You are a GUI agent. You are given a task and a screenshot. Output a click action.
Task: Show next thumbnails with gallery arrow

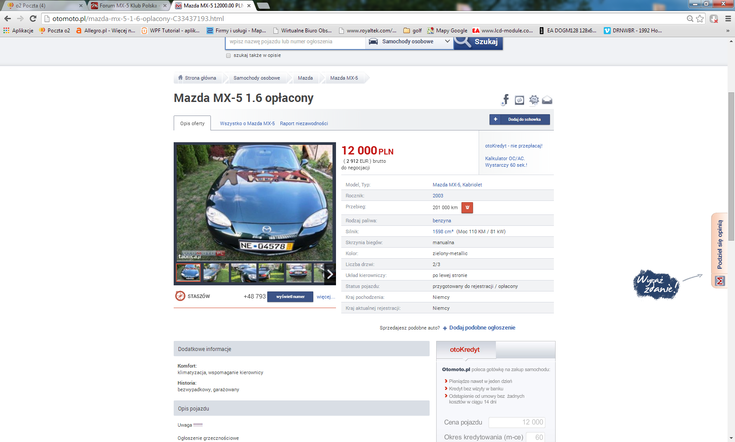tap(330, 274)
